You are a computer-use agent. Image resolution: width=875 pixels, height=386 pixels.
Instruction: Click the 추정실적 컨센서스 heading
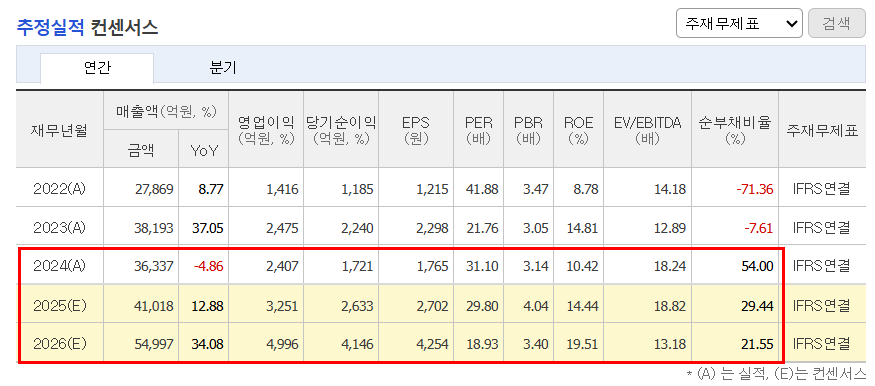[88, 27]
